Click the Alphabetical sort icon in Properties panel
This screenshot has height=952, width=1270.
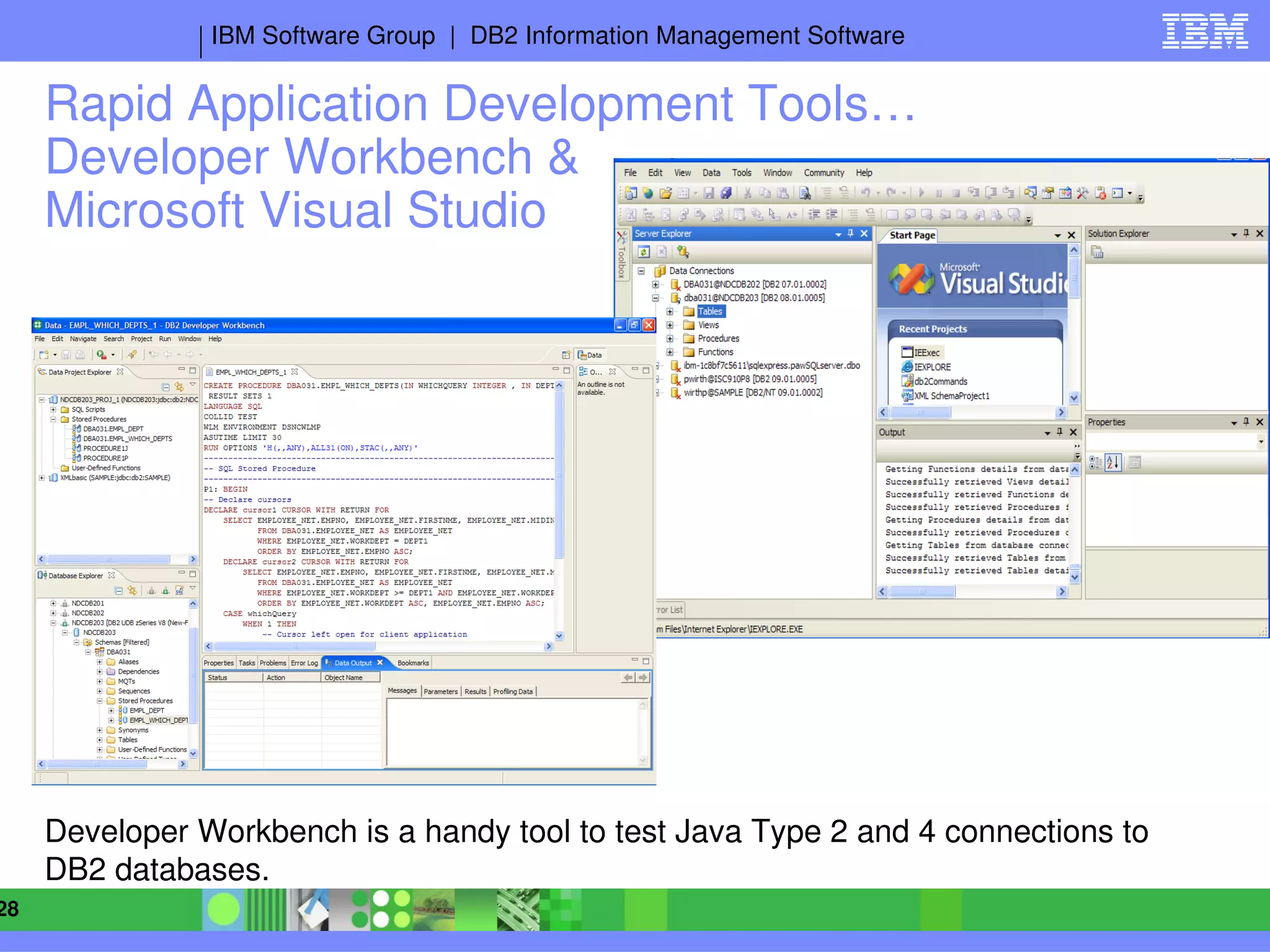1113,462
